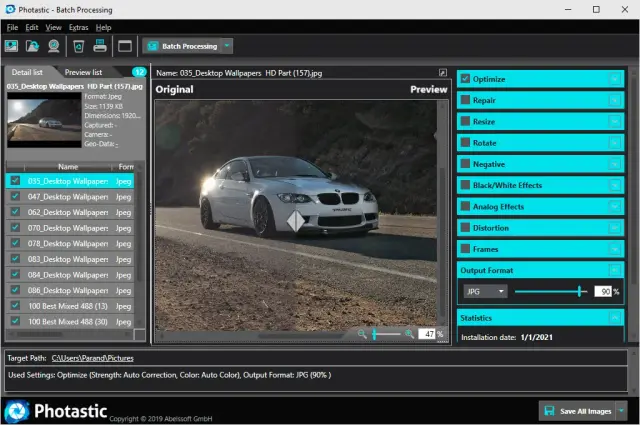Screen dimensions: 640x425
Task: Click the 12 image count badge
Action: 139,72
